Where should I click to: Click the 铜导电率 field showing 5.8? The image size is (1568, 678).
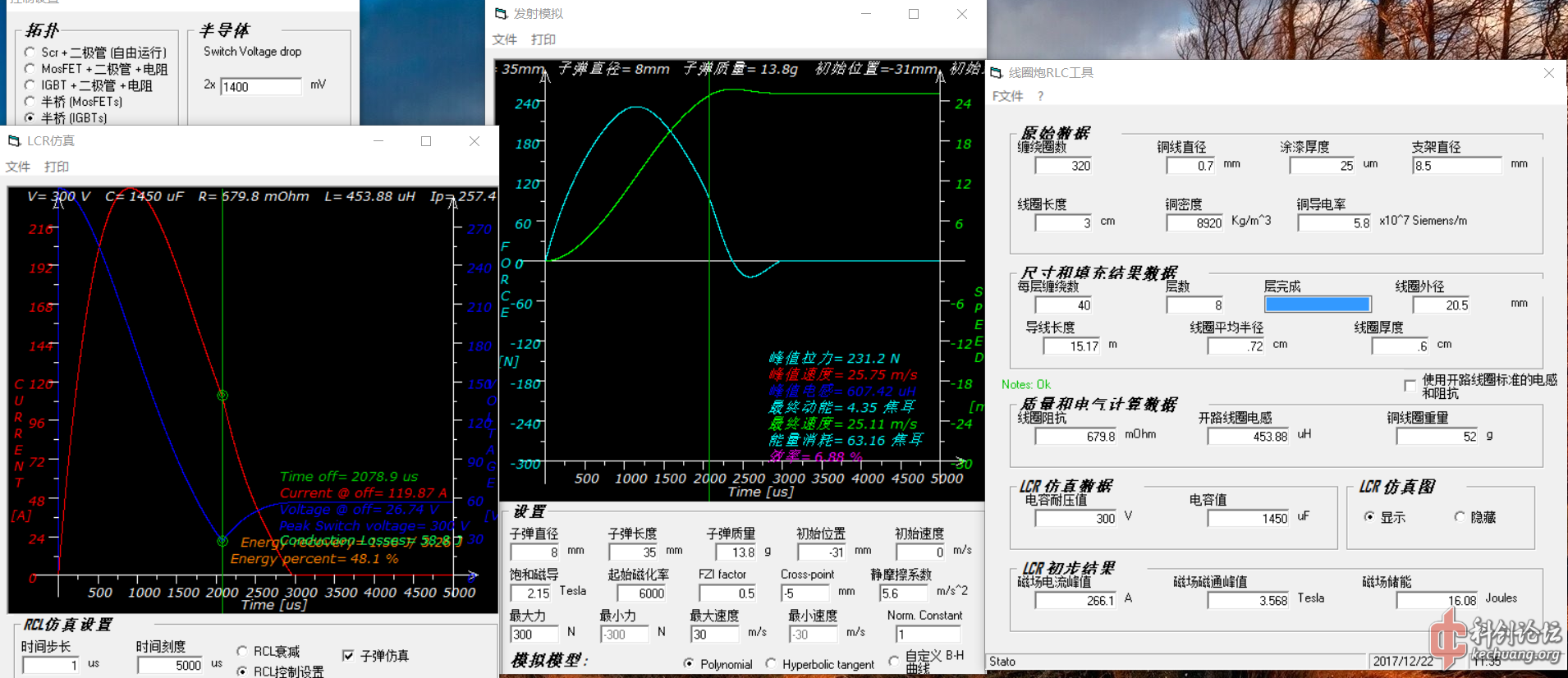1335,222
